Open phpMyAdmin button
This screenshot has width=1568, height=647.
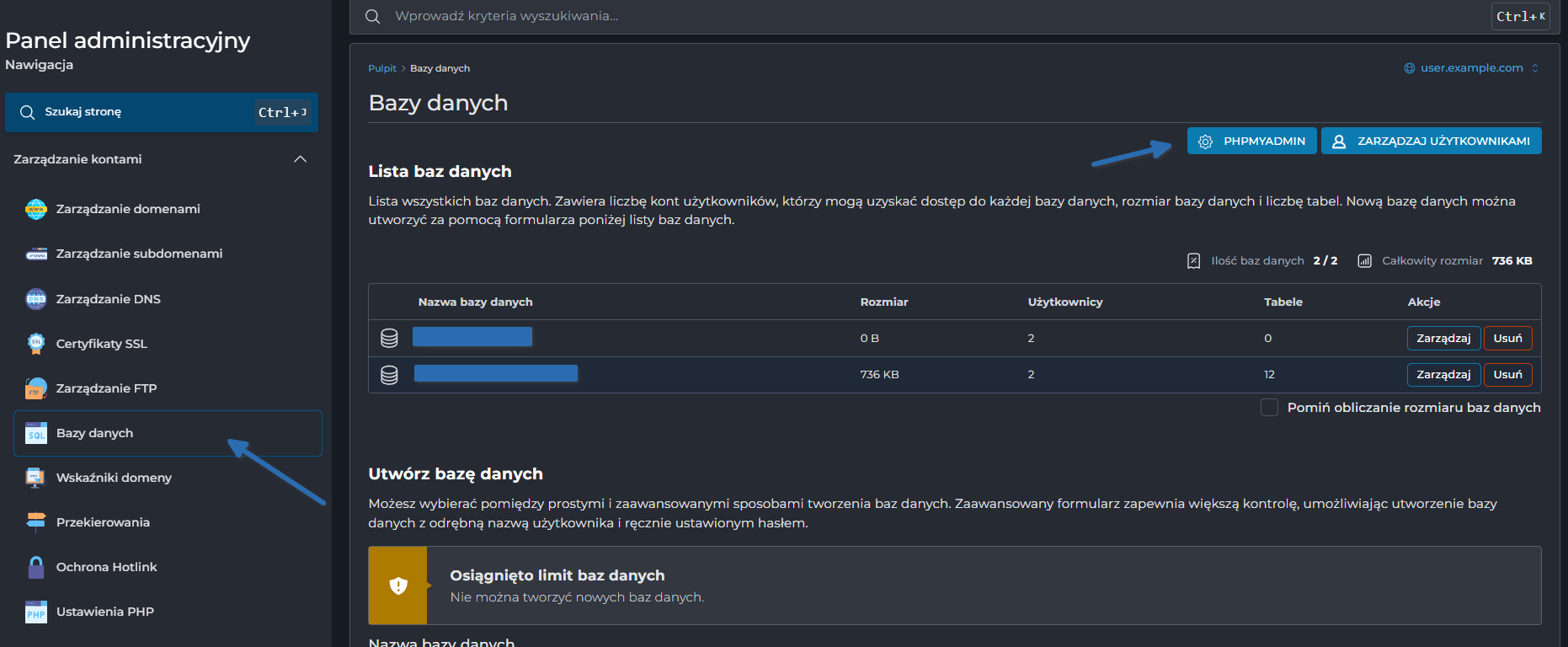coord(1251,142)
